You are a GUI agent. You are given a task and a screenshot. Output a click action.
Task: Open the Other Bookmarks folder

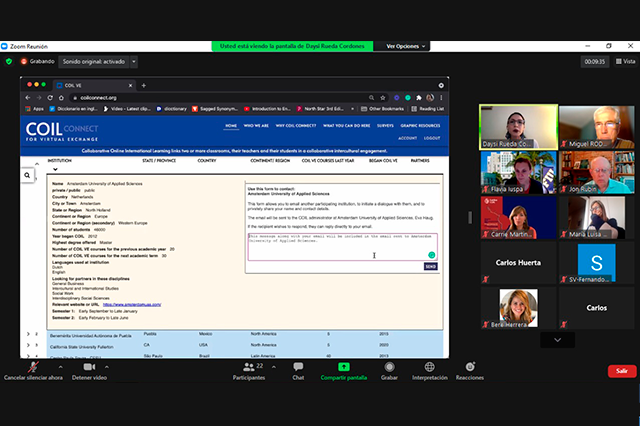click(382, 109)
